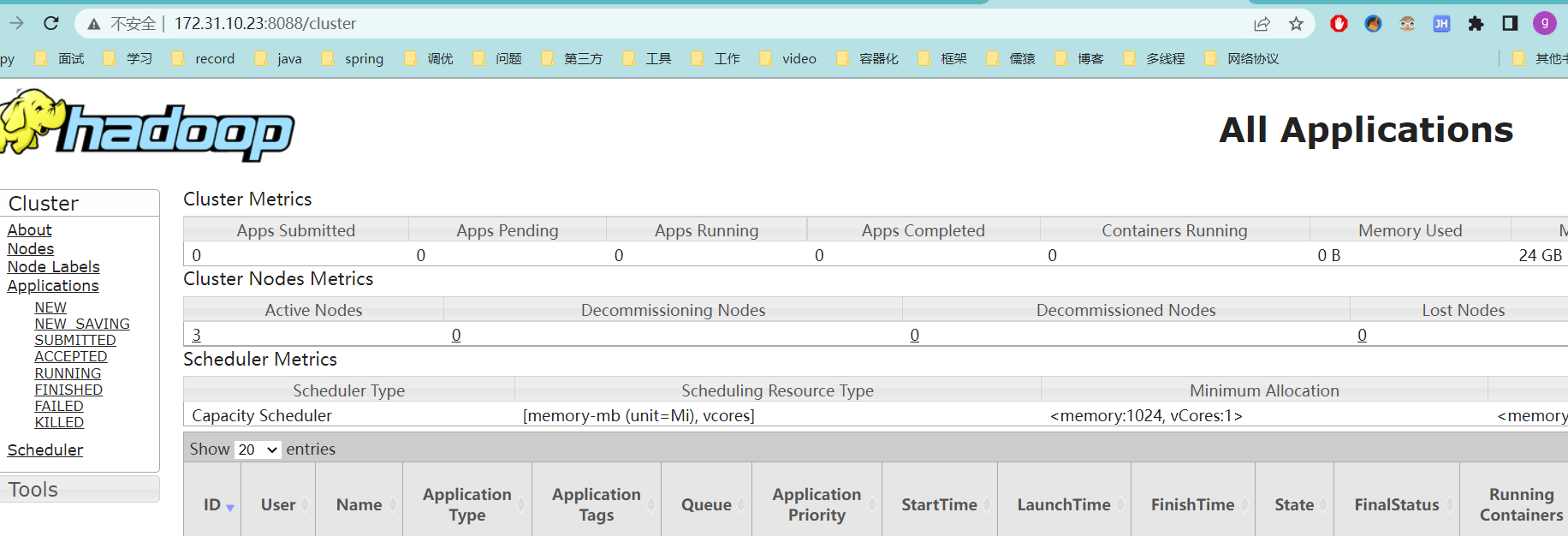
Task: Open the Node Labels link
Action: pos(54,267)
